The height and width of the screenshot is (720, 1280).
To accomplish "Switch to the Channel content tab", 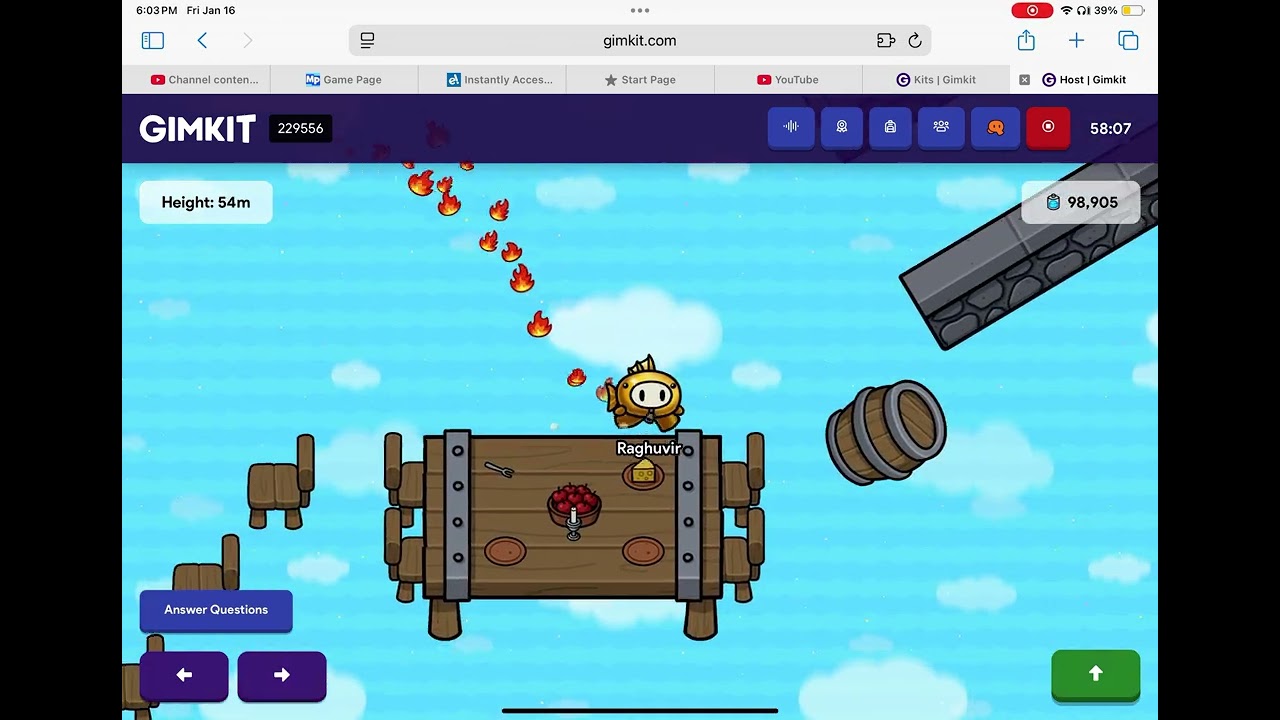I will [x=204, y=80].
